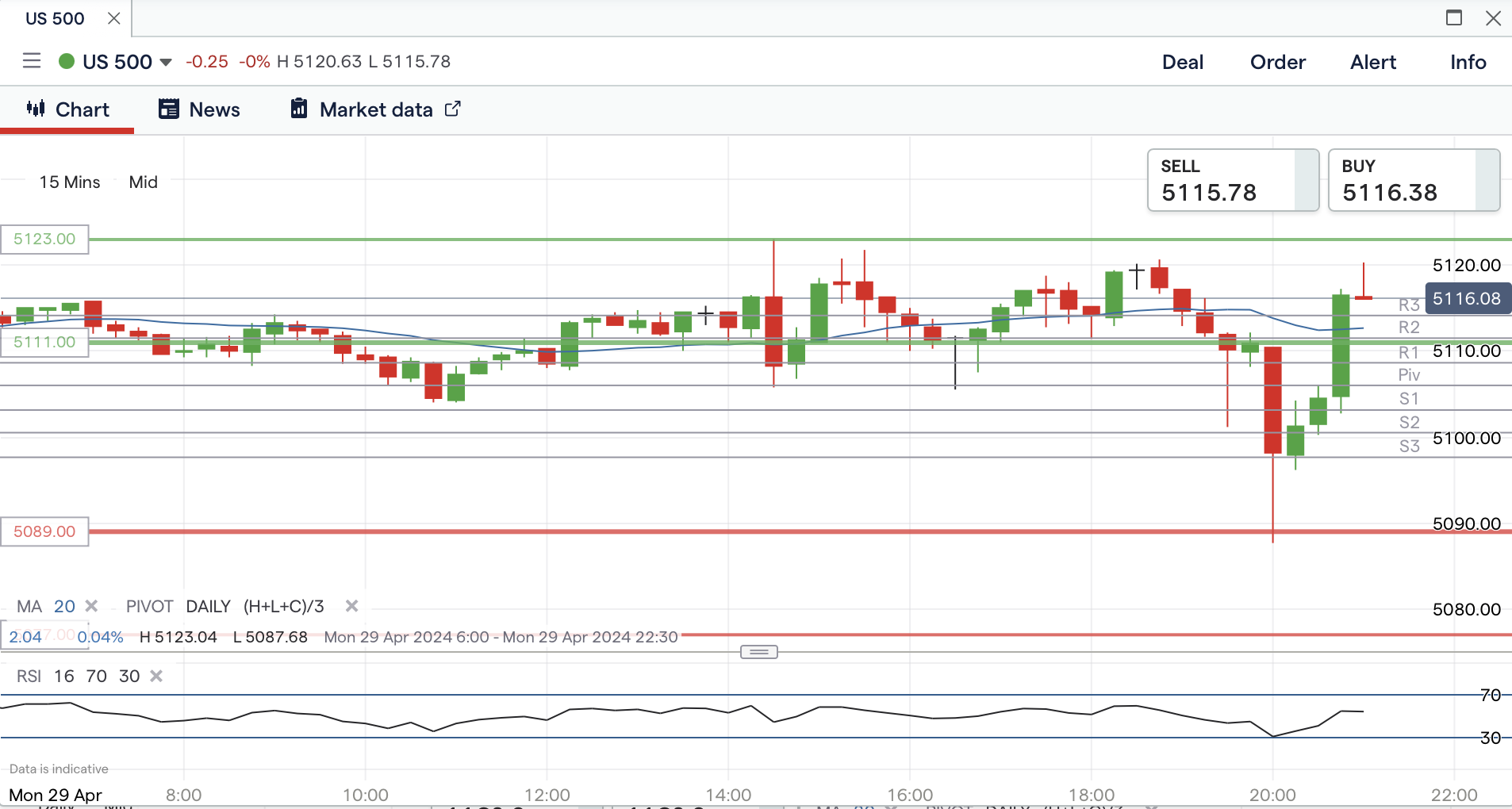Click the R3 pivot level label

click(x=1409, y=305)
